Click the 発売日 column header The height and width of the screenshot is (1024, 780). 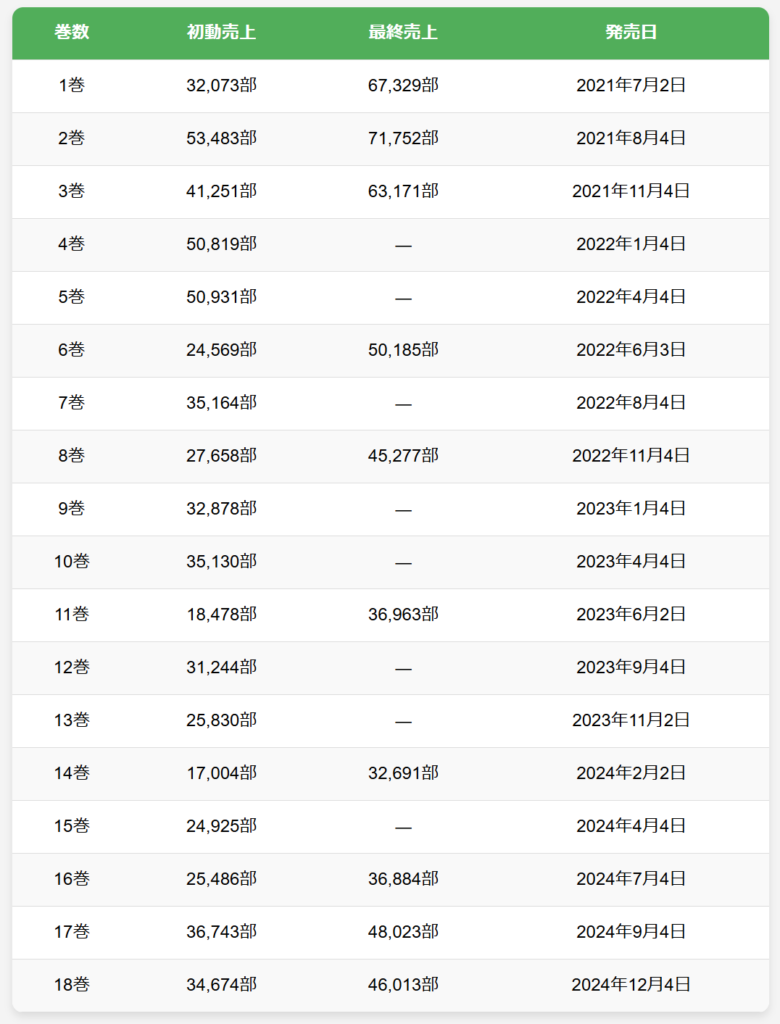pos(631,32)
